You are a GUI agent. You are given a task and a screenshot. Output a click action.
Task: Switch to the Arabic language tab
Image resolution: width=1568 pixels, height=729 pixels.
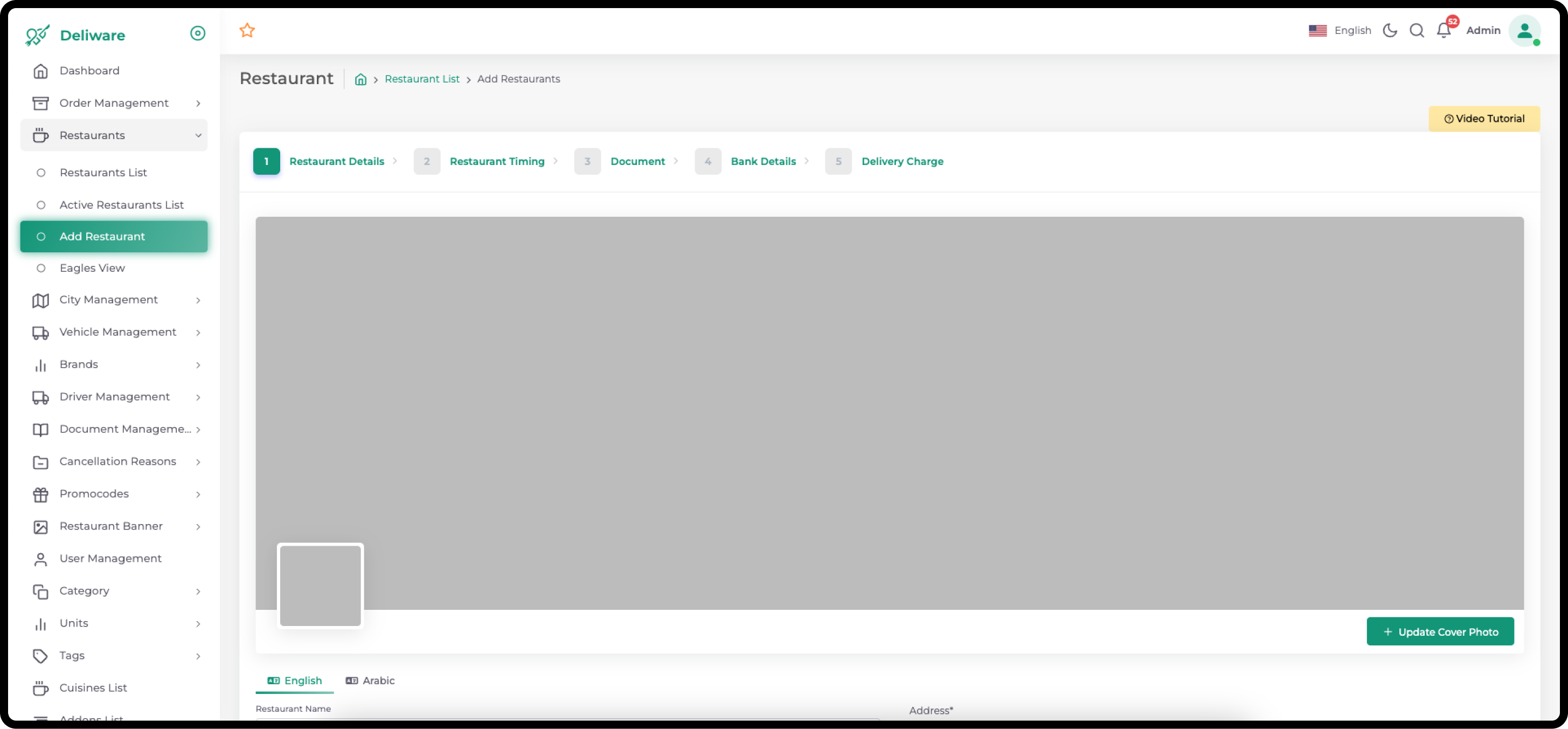[370, 680]
